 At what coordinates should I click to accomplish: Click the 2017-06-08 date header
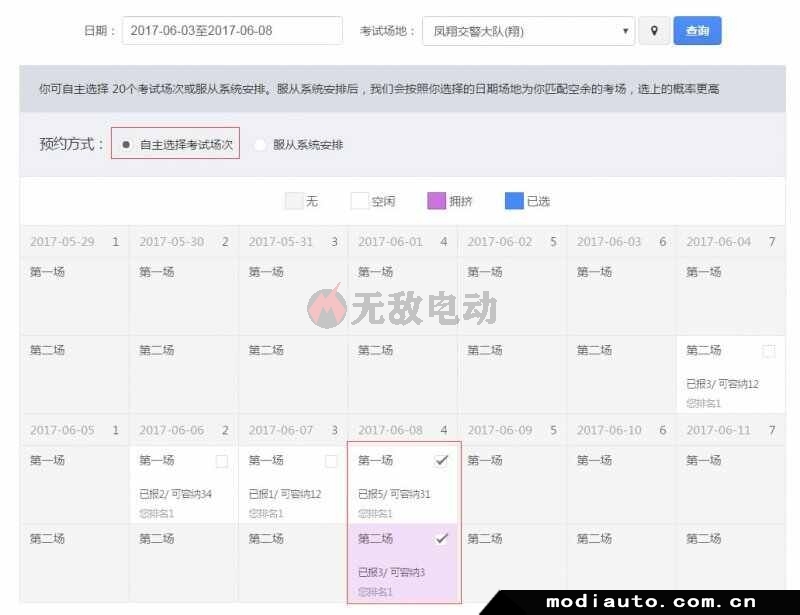[403, 431]
